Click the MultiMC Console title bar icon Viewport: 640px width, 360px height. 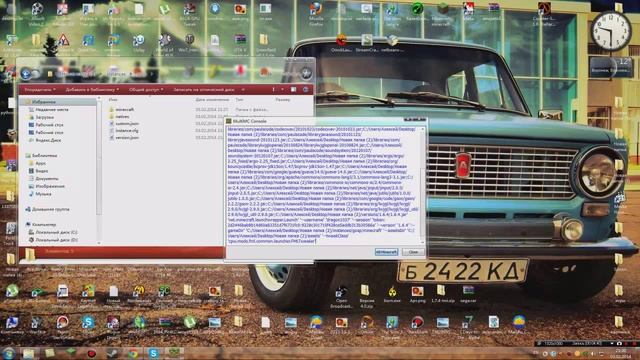229,121
